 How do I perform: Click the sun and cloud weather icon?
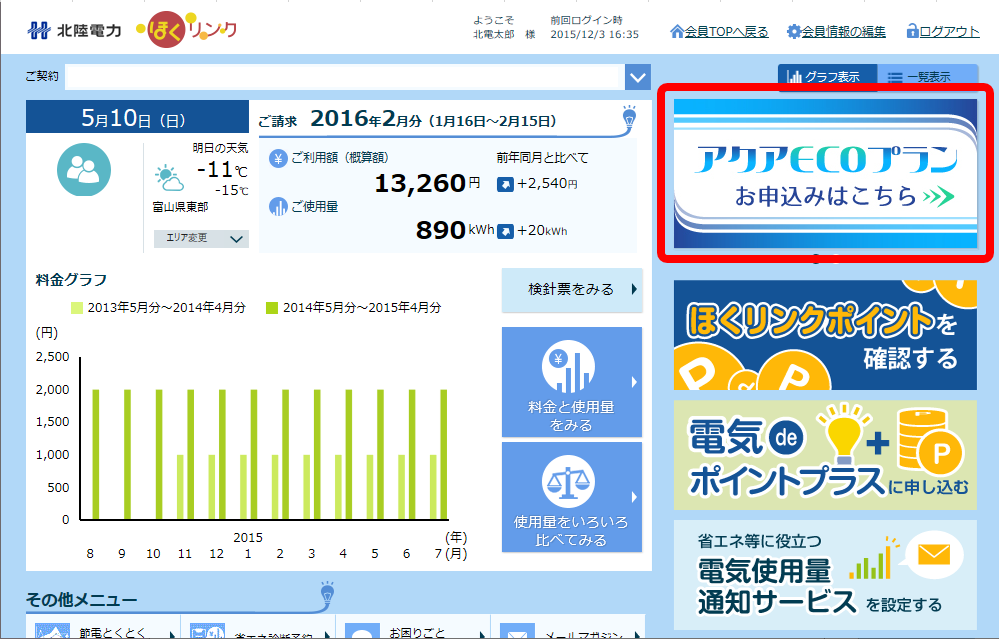click(x=169, y=178)
